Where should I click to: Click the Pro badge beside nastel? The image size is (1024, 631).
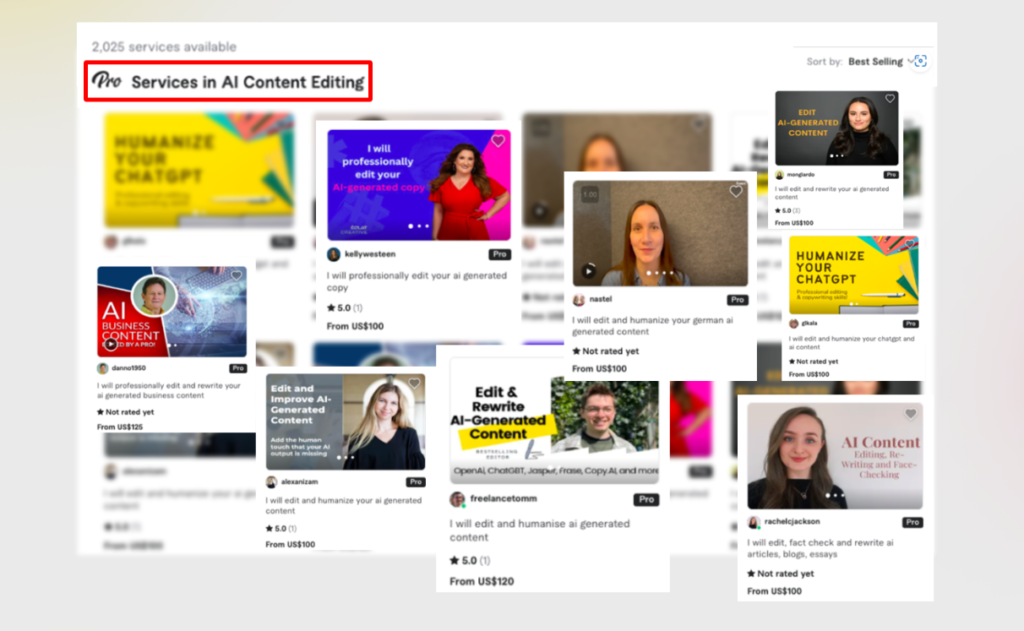[737, 300]
